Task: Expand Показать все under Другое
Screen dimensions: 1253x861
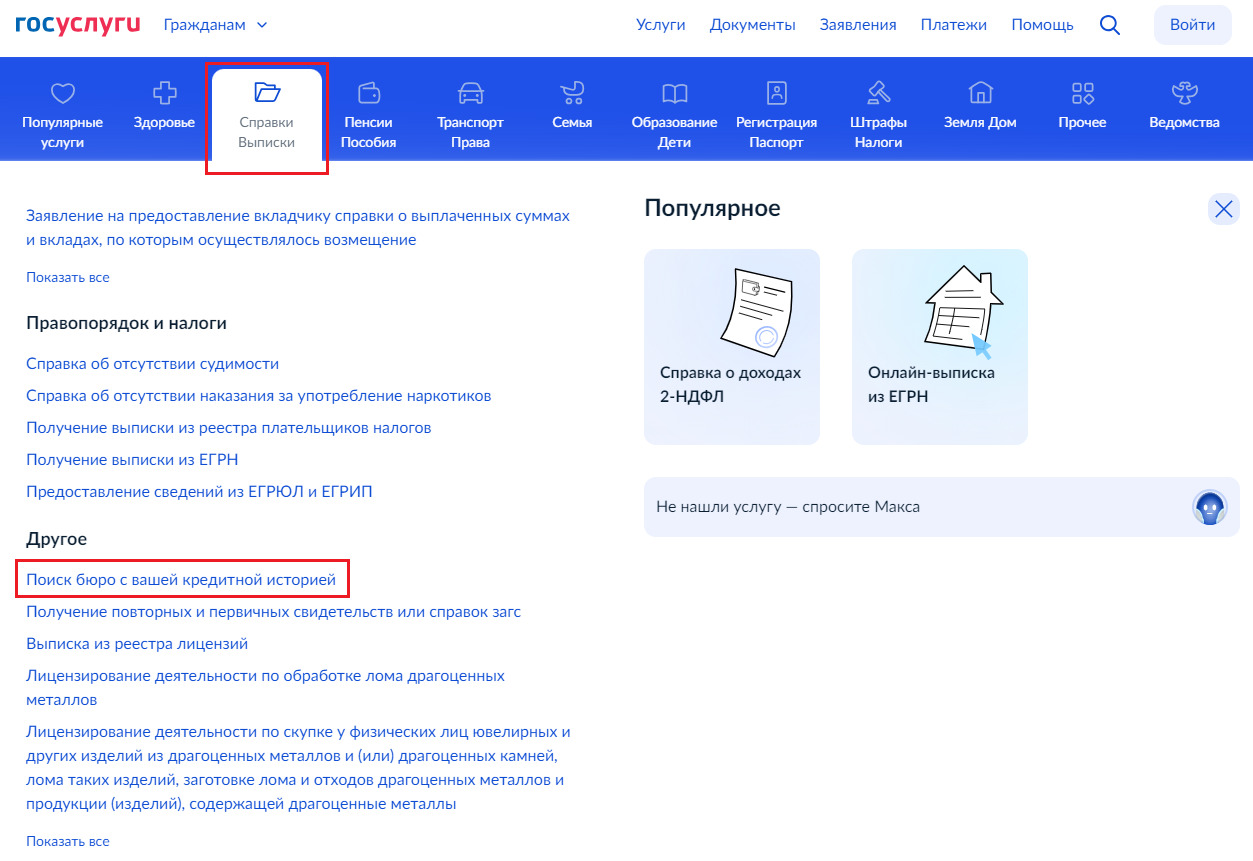Action: [68, 841]
